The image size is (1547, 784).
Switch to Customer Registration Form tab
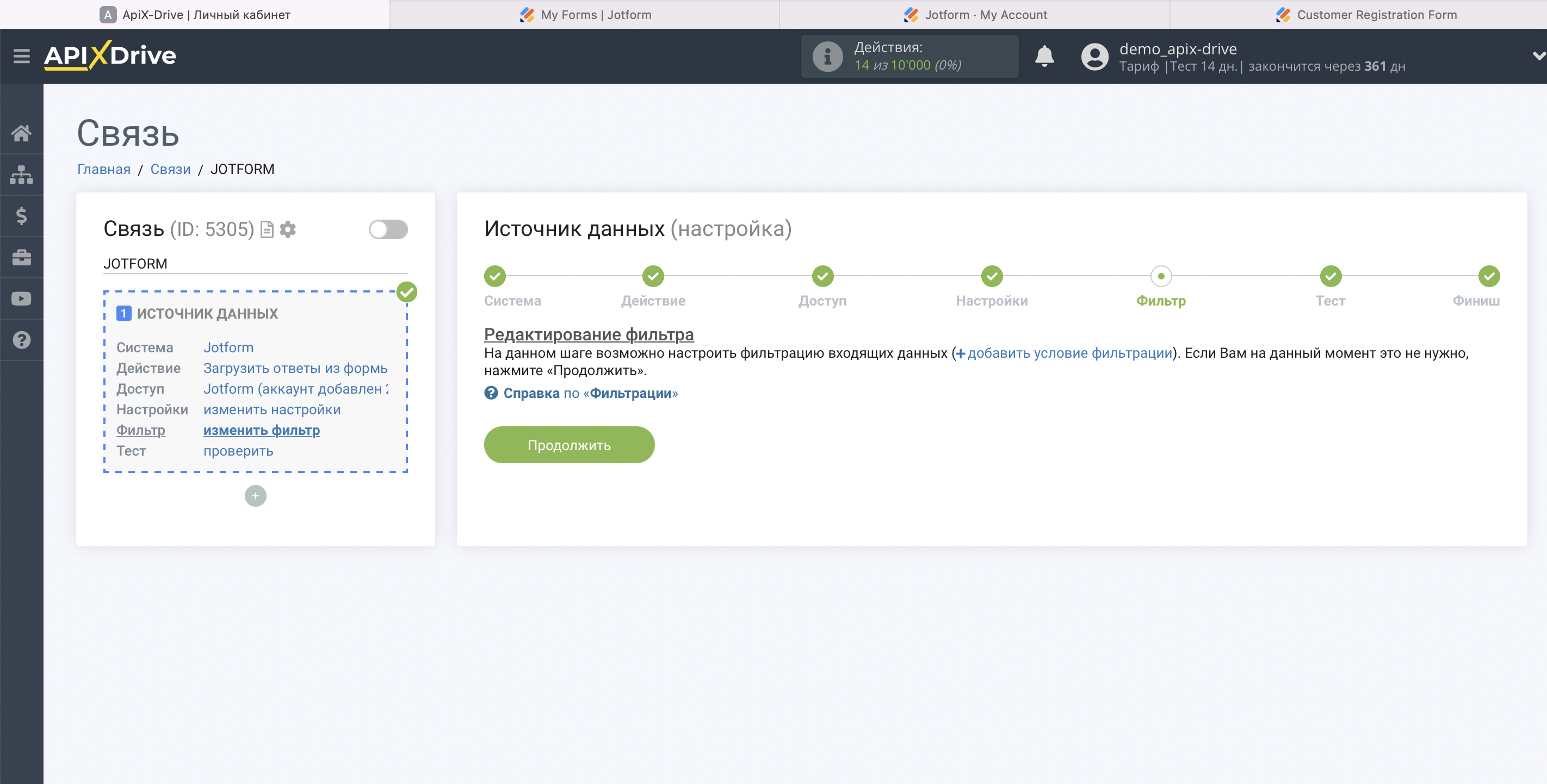(1358, 14)
